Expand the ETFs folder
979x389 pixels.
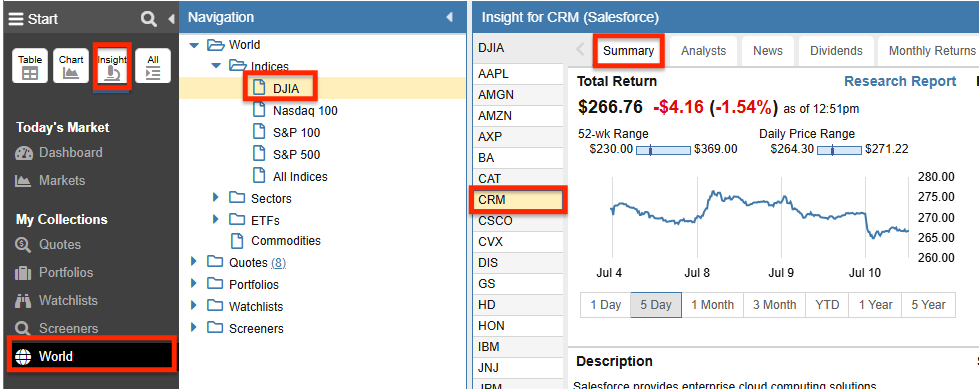[x=216, y=219]
